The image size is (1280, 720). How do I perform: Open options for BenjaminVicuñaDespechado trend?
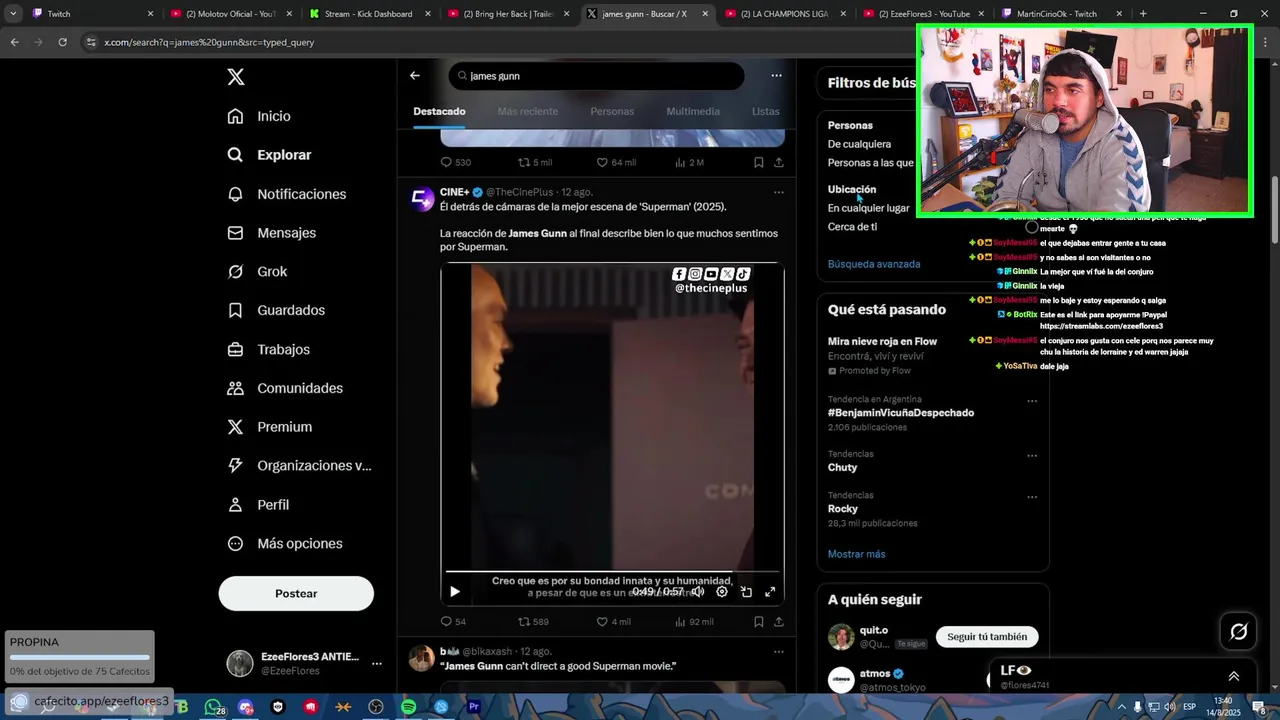pyautogui.click(x=1032, y=402)
